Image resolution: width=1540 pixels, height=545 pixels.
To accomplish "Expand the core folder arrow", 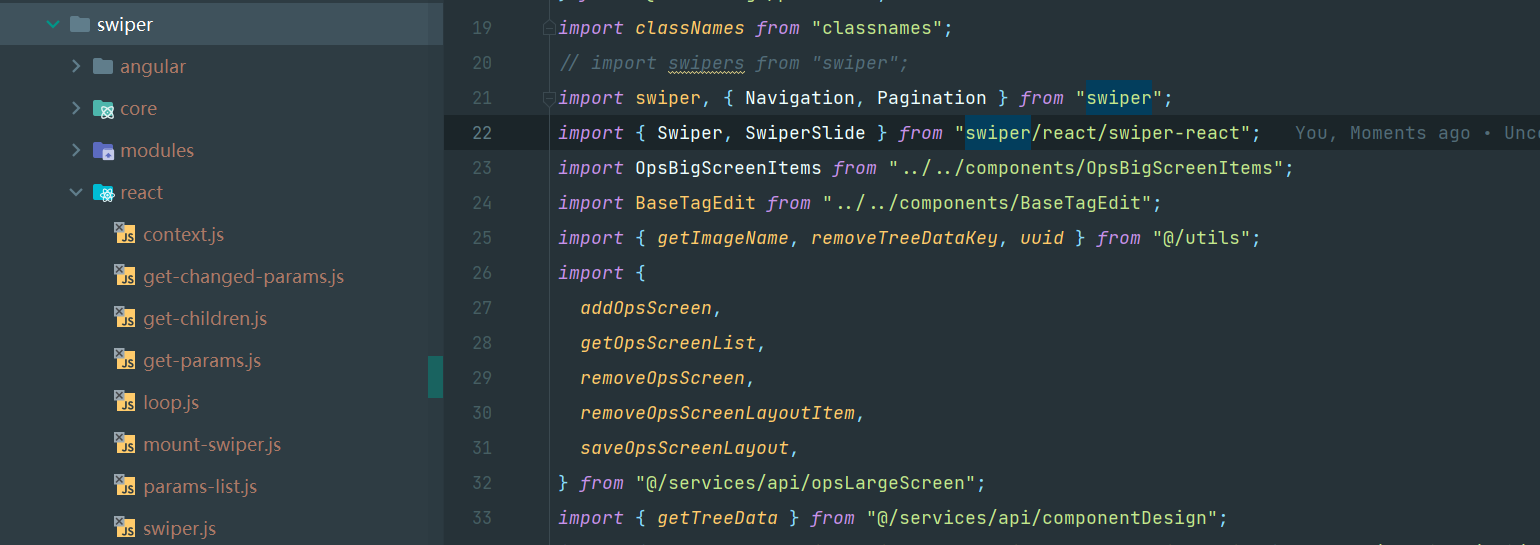I will tap(76, 108).
